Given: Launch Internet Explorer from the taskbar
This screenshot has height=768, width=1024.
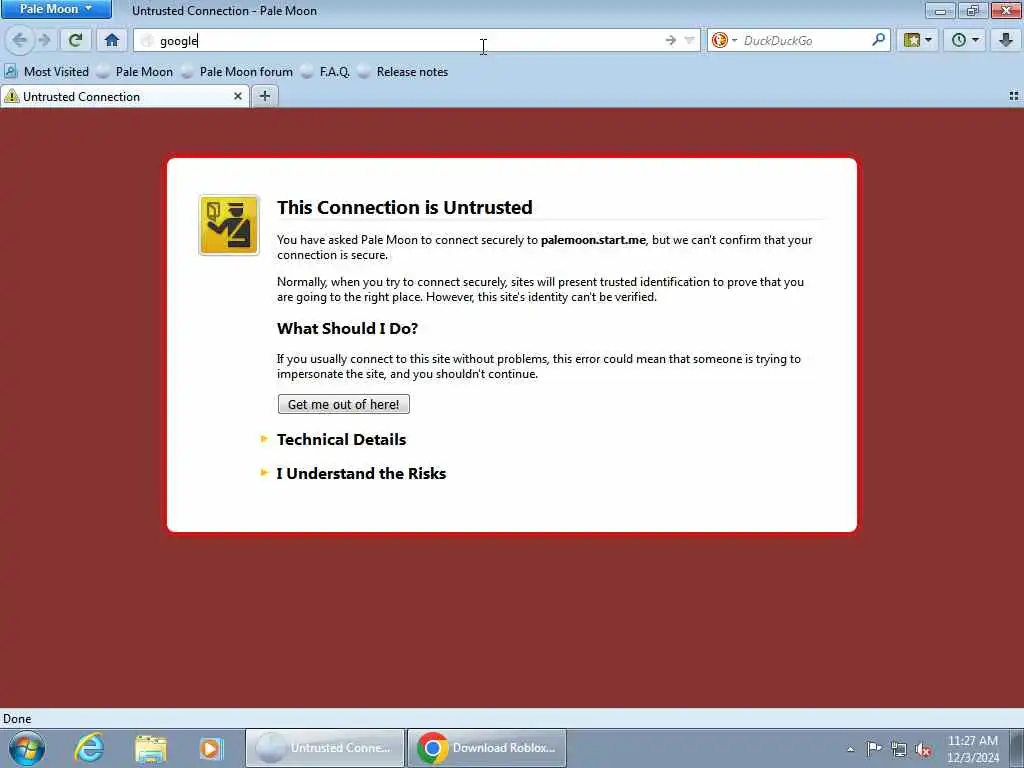Looking at the screenshot, I should tap(89, 748).
